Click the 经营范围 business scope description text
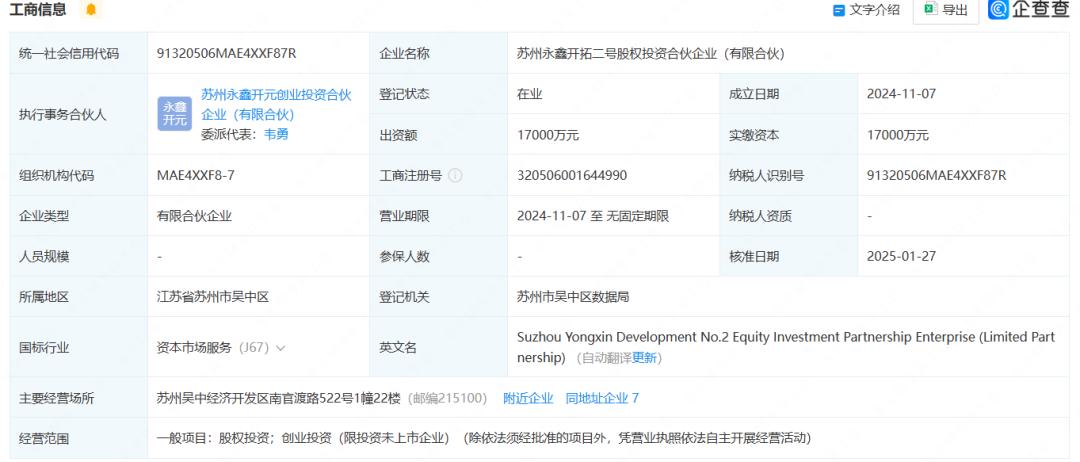The height and width of the screenshot is (462, 1080). coord(483,438)
